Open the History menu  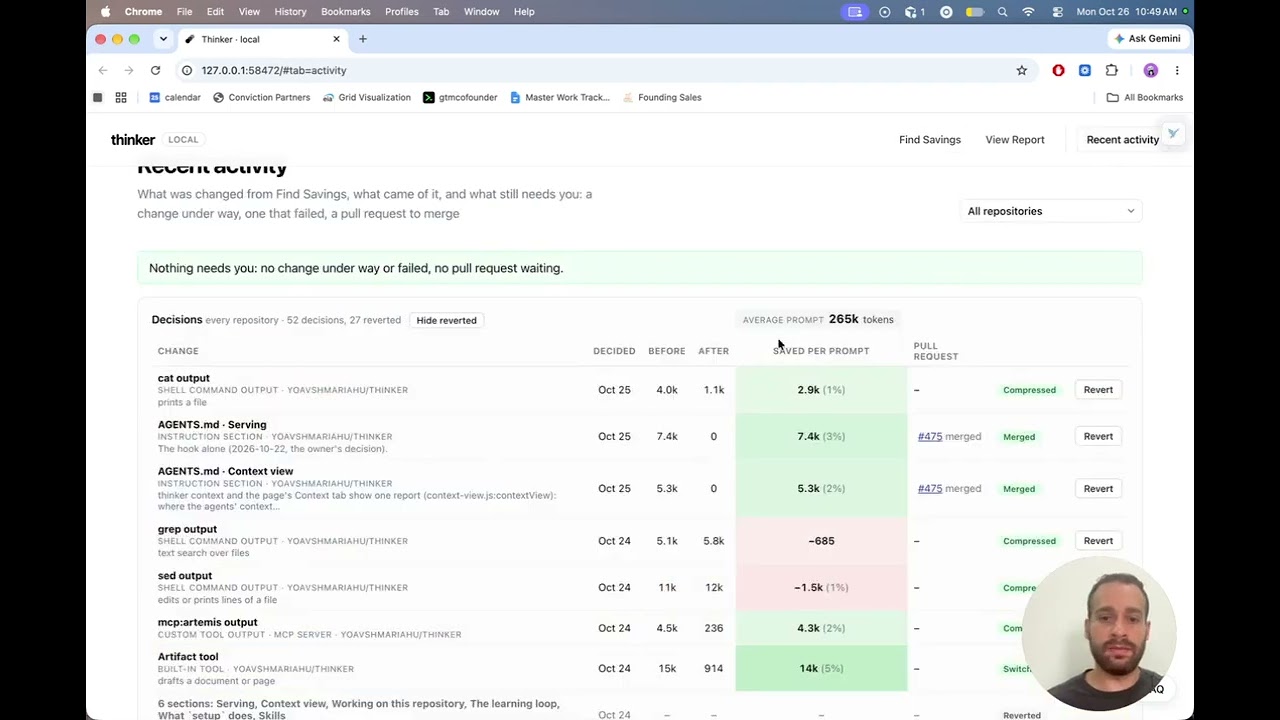coord(290,12)
